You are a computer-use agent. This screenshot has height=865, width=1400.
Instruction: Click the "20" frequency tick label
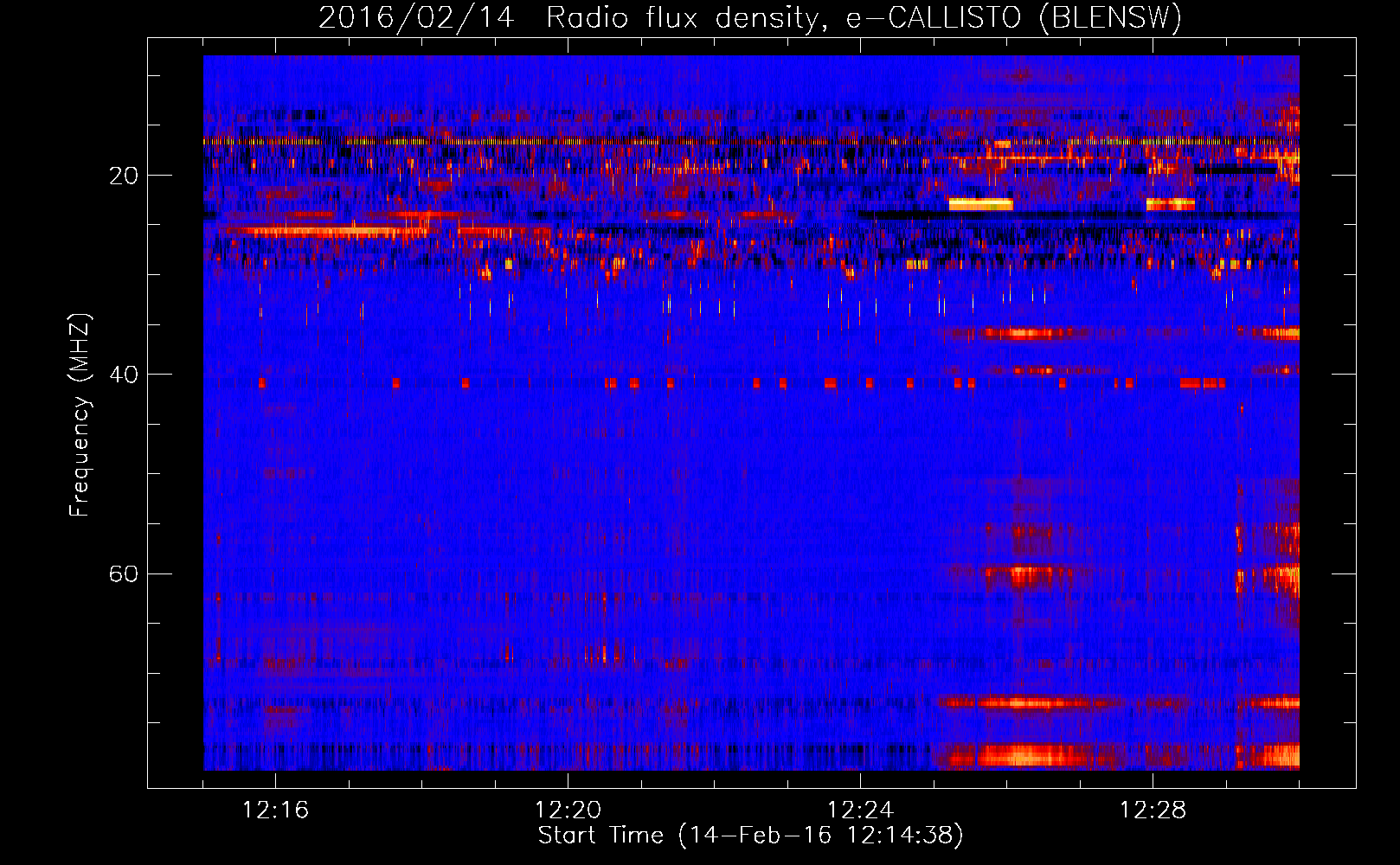pyautogui.click(x=124, y=176)
